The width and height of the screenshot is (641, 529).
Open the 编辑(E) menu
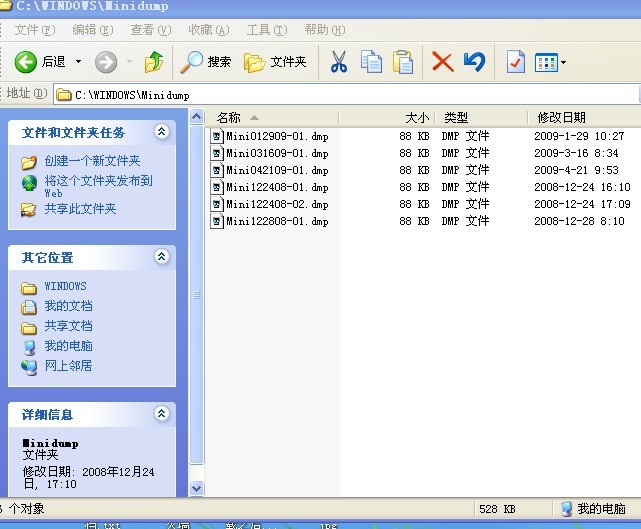93,30
